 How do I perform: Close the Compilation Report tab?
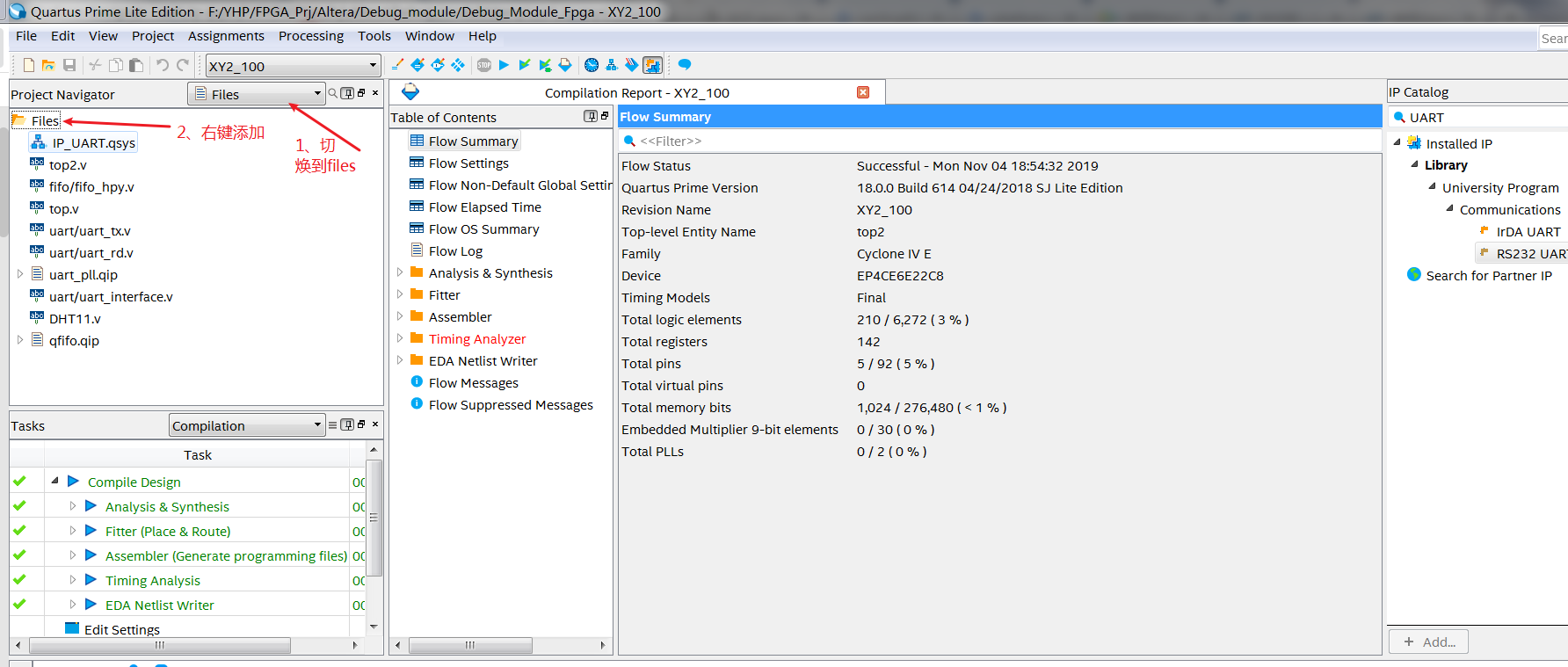(x=863, y=92)
